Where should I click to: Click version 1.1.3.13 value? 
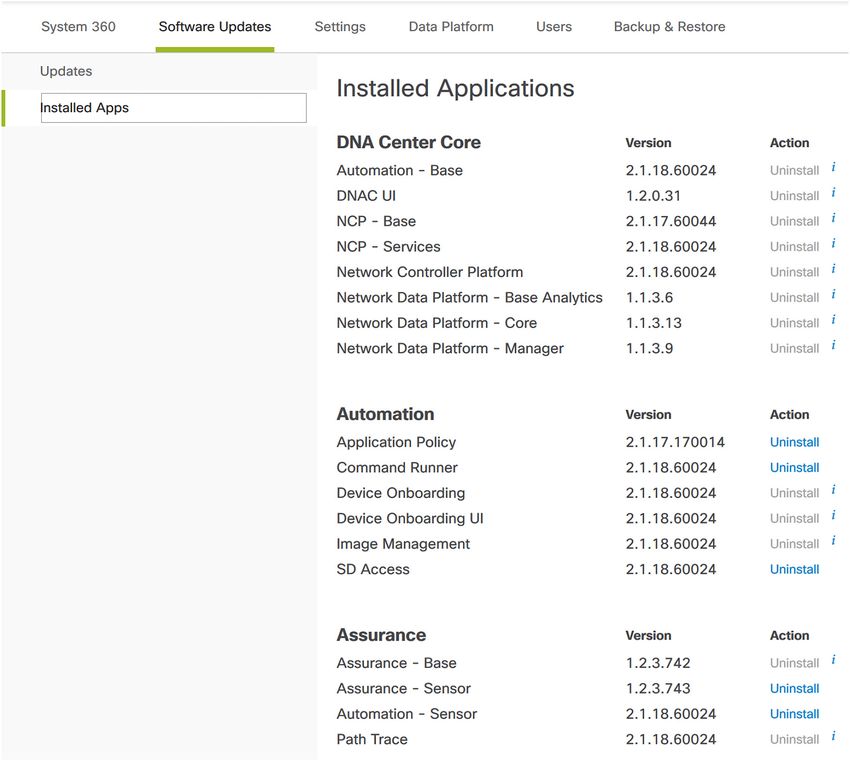[x=654, y=324]
